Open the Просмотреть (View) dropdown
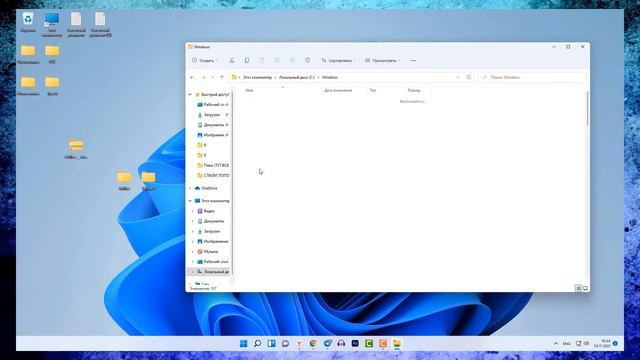Image resolution: width=640 pixels, height=360 pixels. [x=382, y=60]
